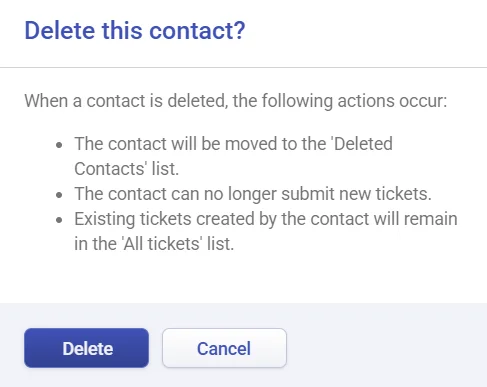Click 'When a contact is deleted' text
The height and width of the screenshot is (387, 487).
(x=126, y=101)
